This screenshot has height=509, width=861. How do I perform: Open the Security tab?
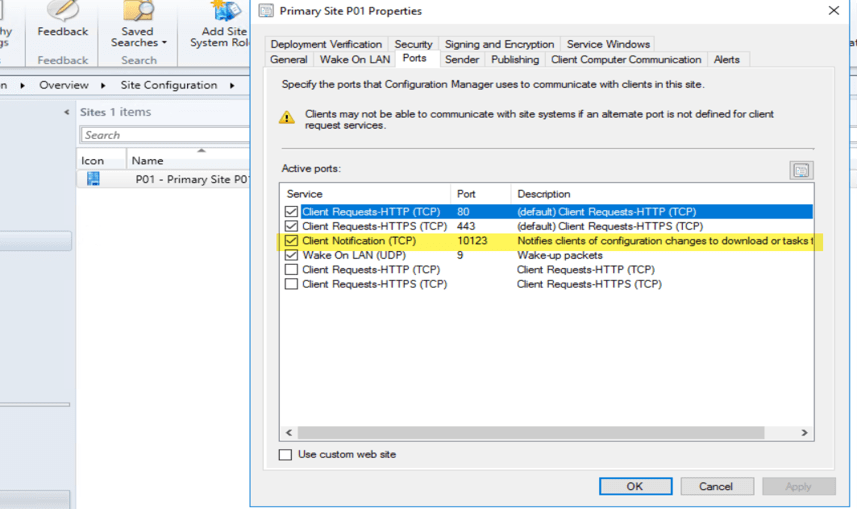pyautogui.click(x=413, y=44)
